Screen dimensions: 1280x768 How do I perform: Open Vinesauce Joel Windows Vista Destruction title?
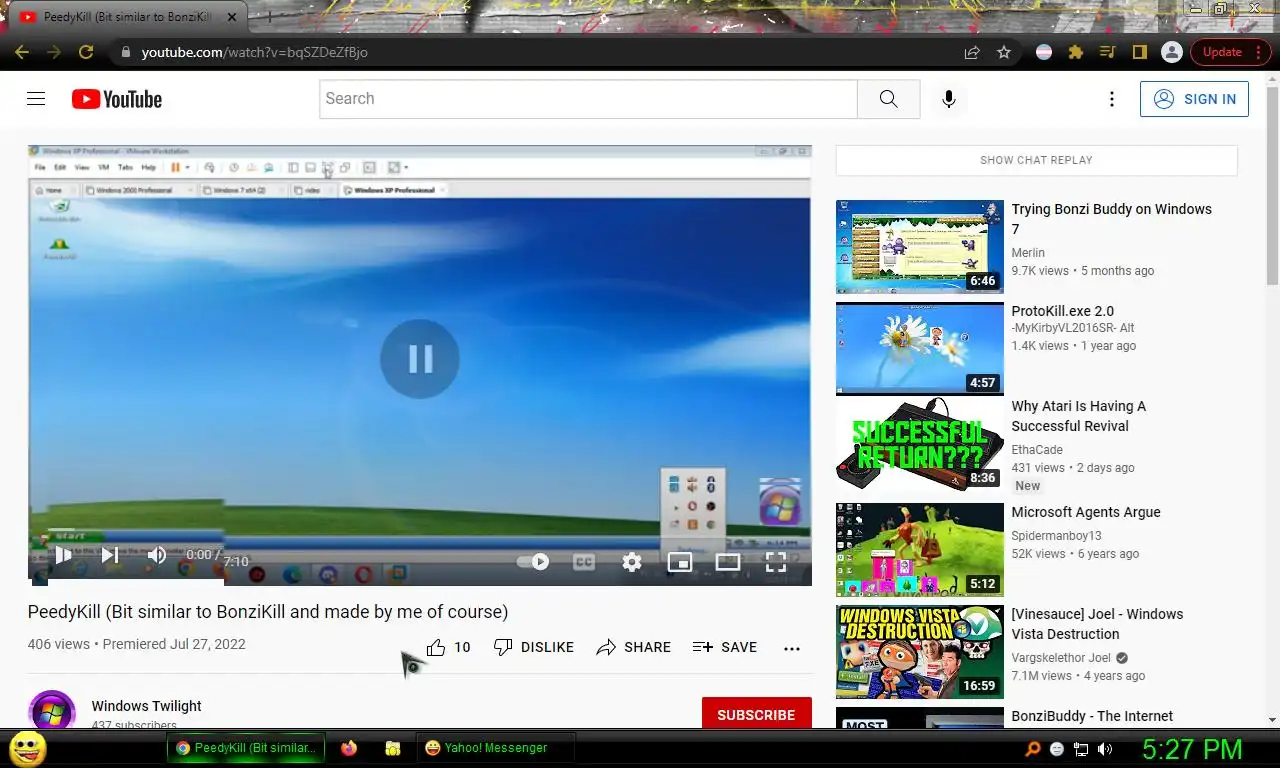coord(1097,624)
